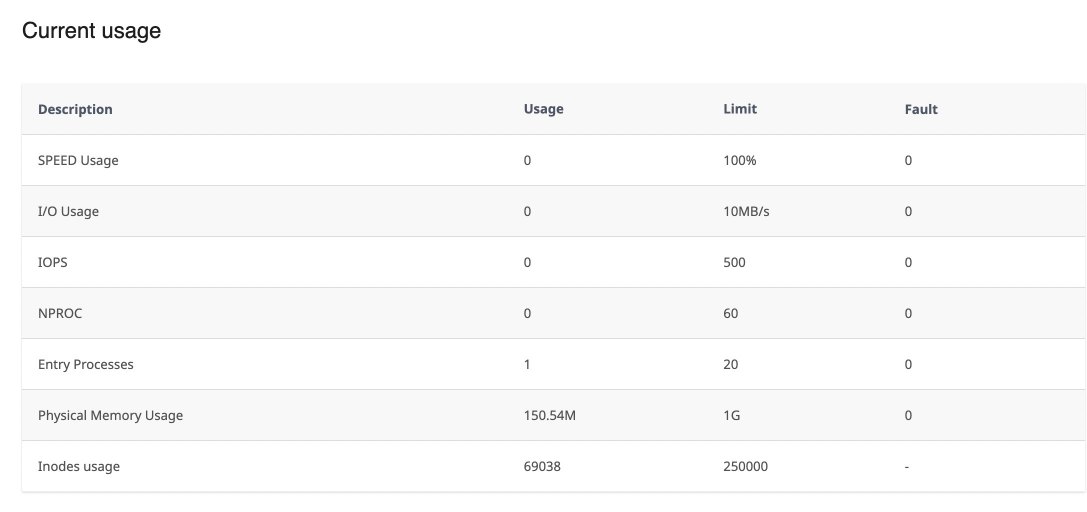Select the 1G memory limit value
1087x512 pixels.
pyautogui.click(x=731, y=416)
